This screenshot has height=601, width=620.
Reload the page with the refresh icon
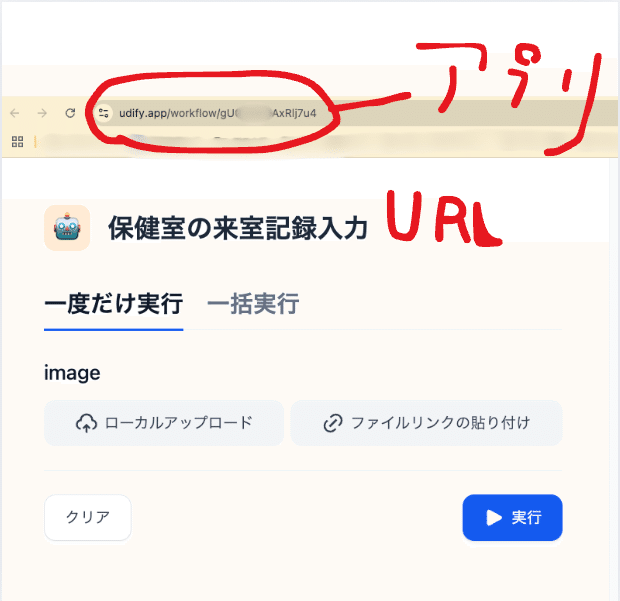coord(70,113)
